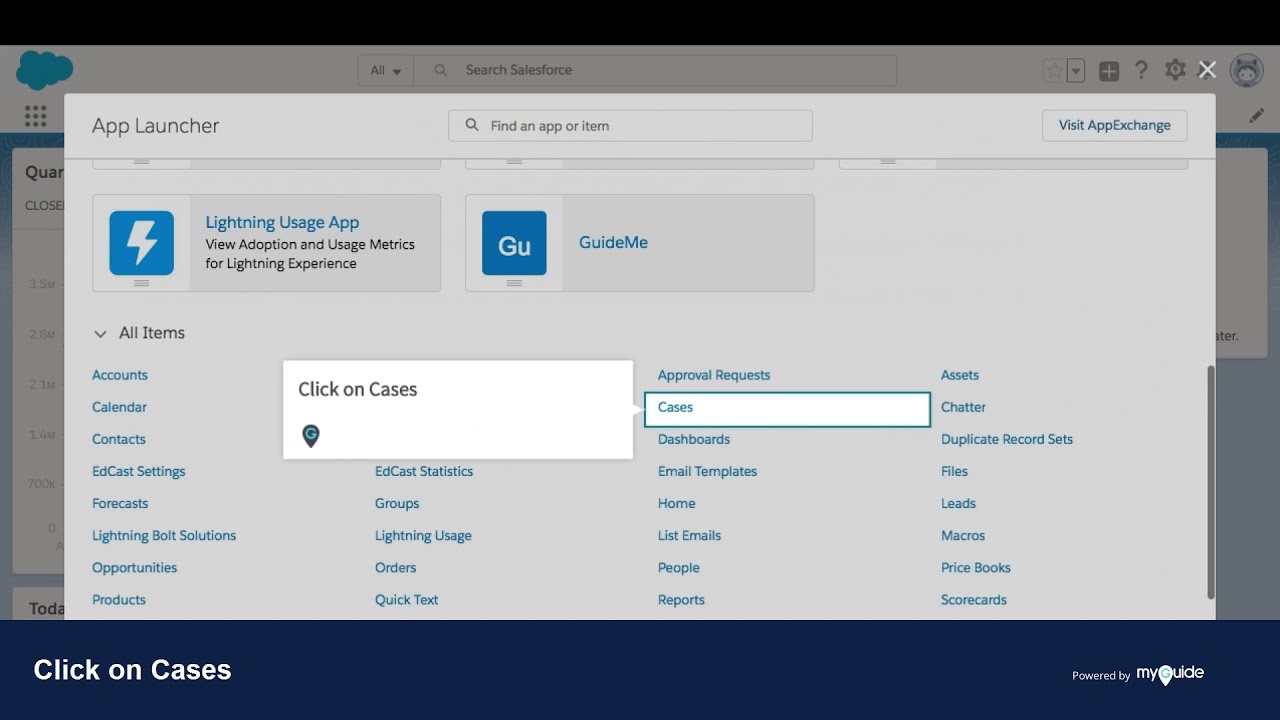Click the Find an app or item field
The image size is (1280, 720).
630,126
